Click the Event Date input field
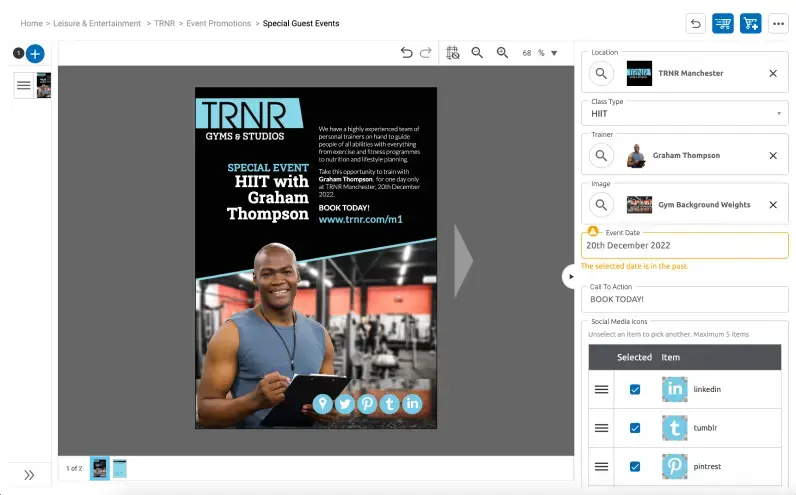This screenshot has height=495, width=796. (684, 245)
